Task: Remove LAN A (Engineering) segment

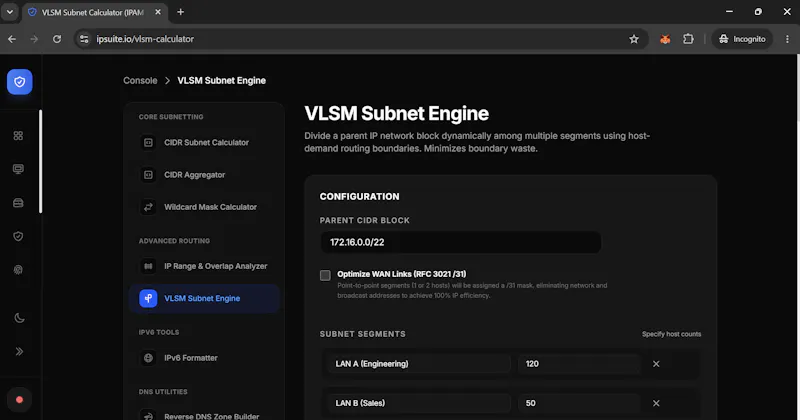Action: [x=656, y=364]
